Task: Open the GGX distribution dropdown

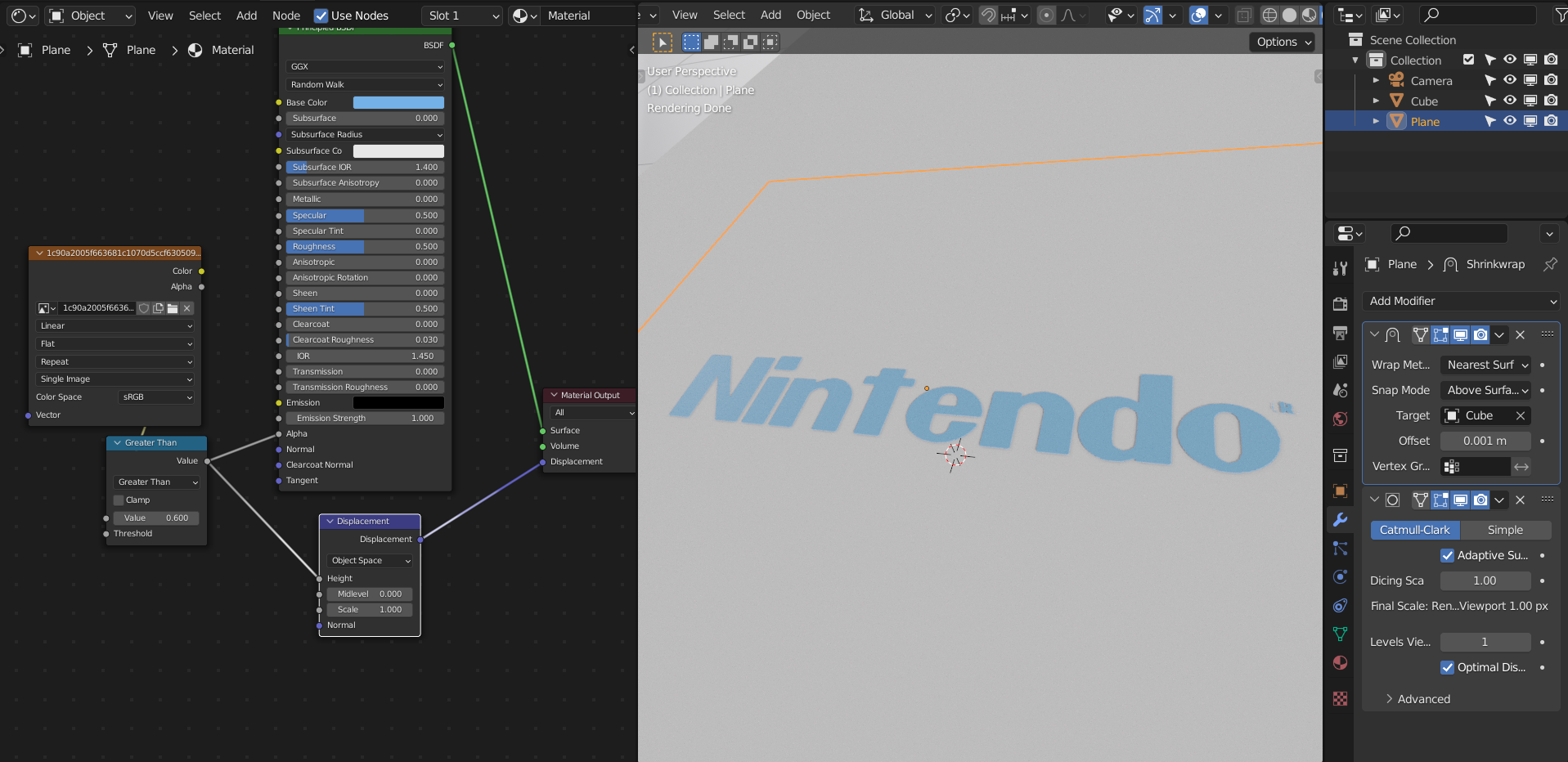Action: tap(365, 66)
